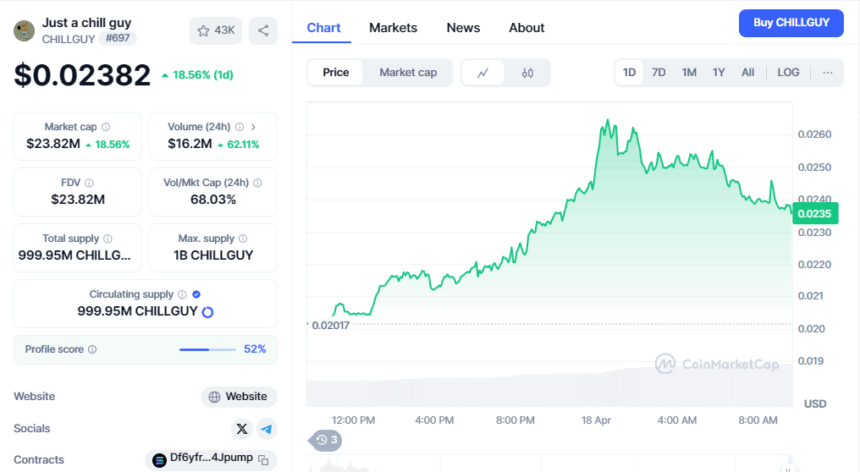Select the 1M time range
Screen dimensions: 860x472
click(x=689, y=72)
